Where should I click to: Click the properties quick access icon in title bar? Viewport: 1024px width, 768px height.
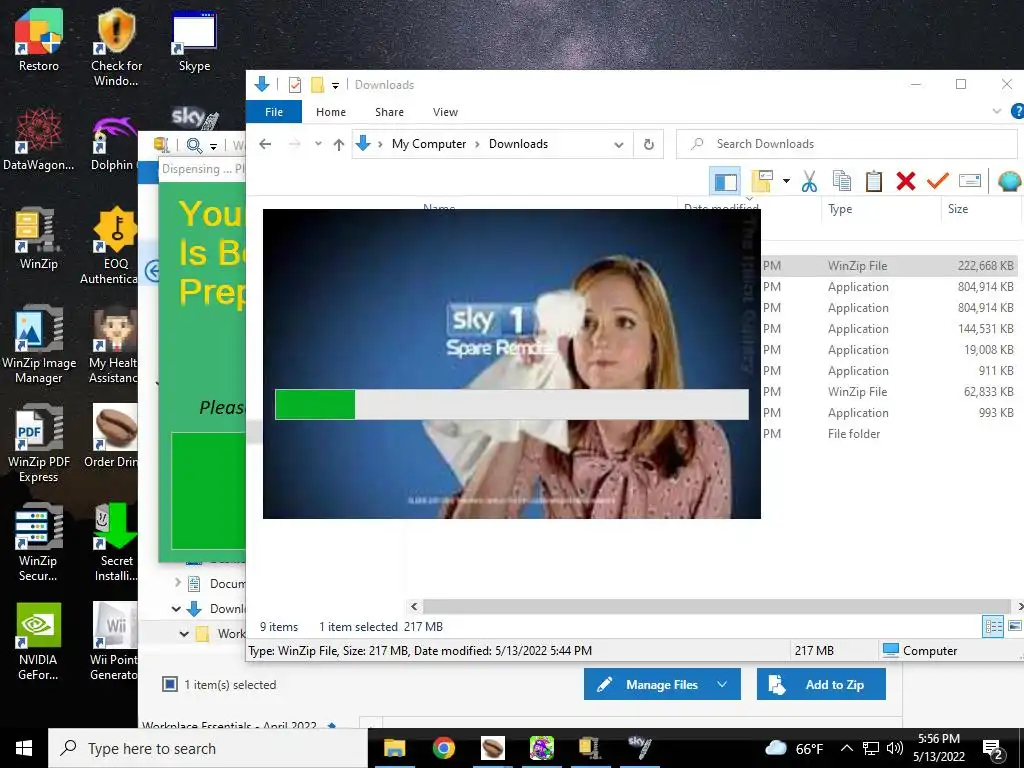pyautogui.click(x=295, y=84)
